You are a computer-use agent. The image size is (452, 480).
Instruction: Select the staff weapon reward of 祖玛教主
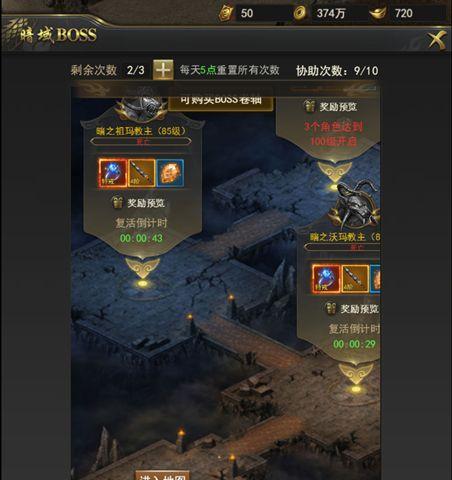142,173
